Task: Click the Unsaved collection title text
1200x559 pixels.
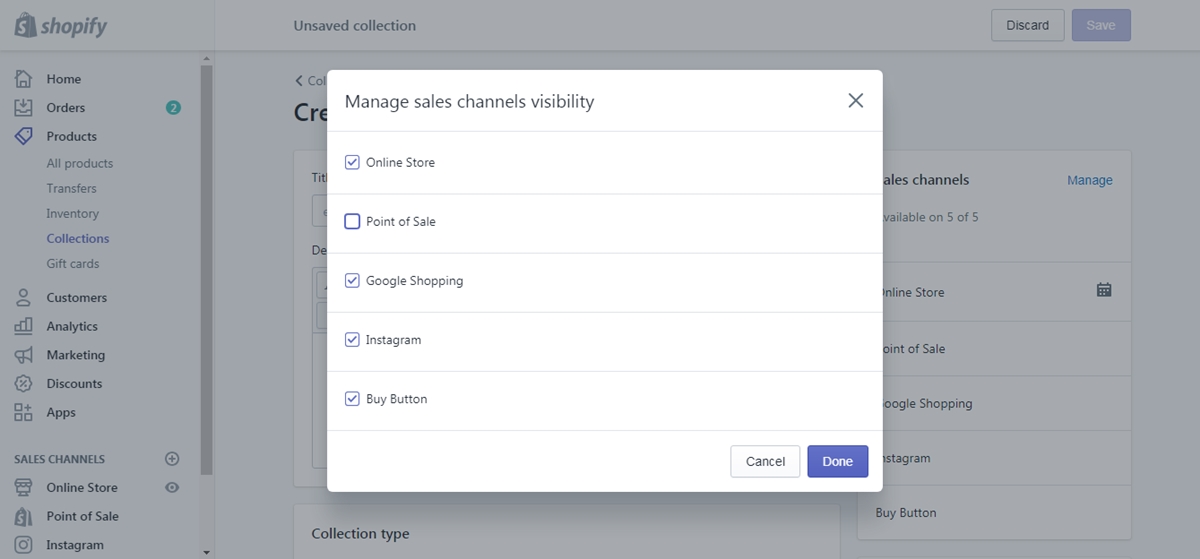Action: click(x=355, y=25)
